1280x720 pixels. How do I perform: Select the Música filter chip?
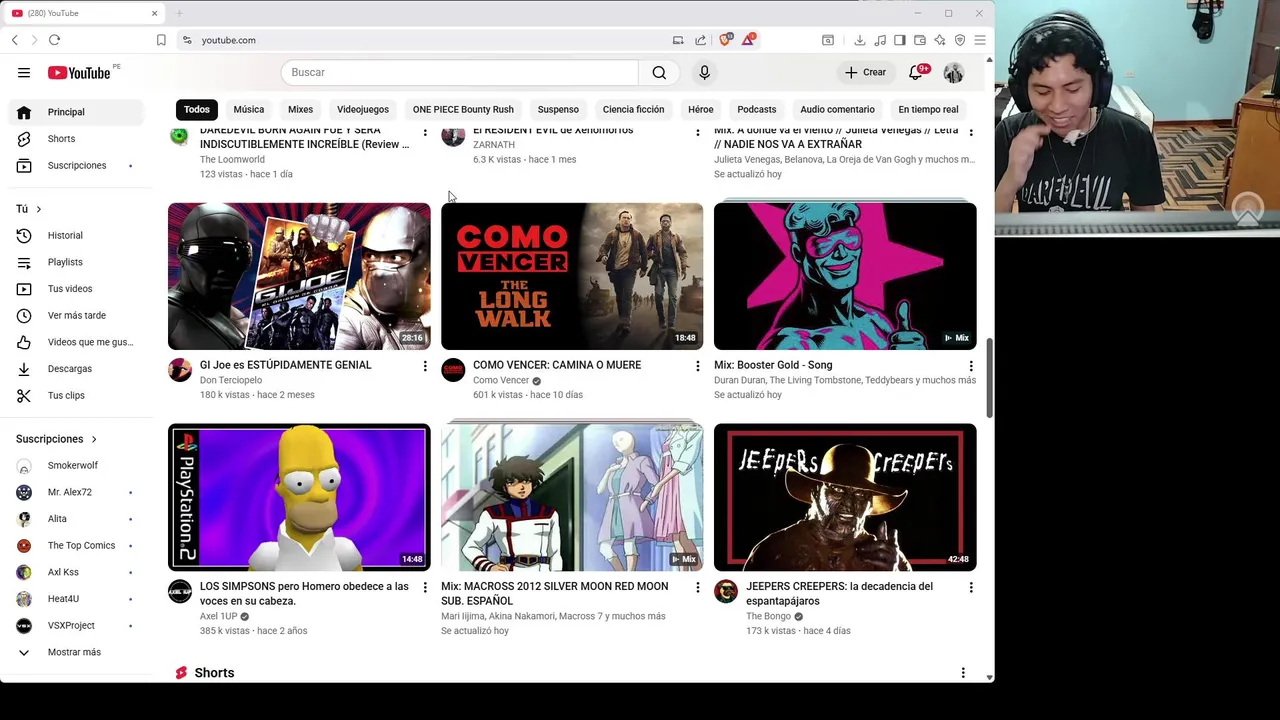click(249, 109)
